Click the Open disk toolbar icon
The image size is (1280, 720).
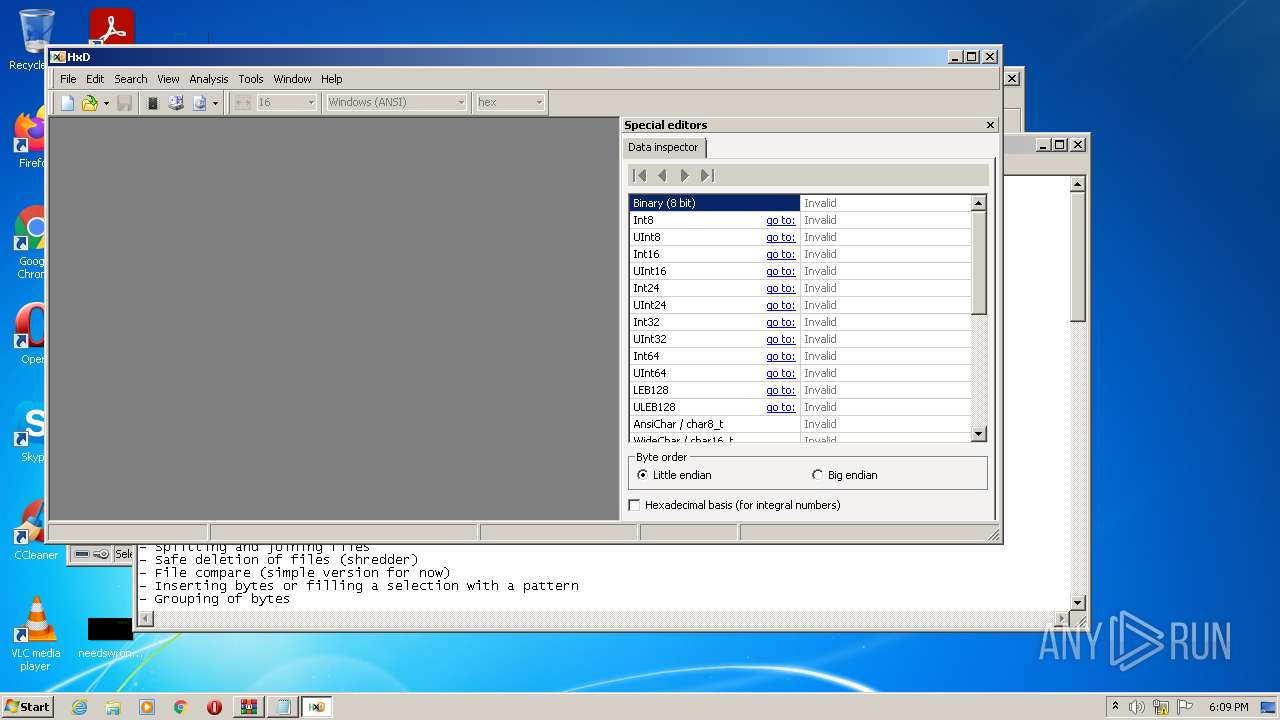click(176, 103)
